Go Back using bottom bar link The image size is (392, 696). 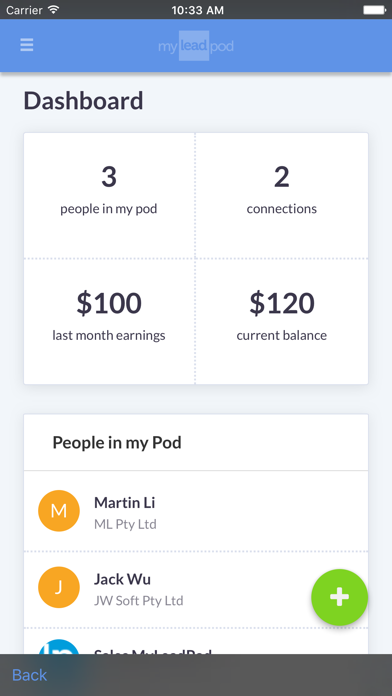29,675
